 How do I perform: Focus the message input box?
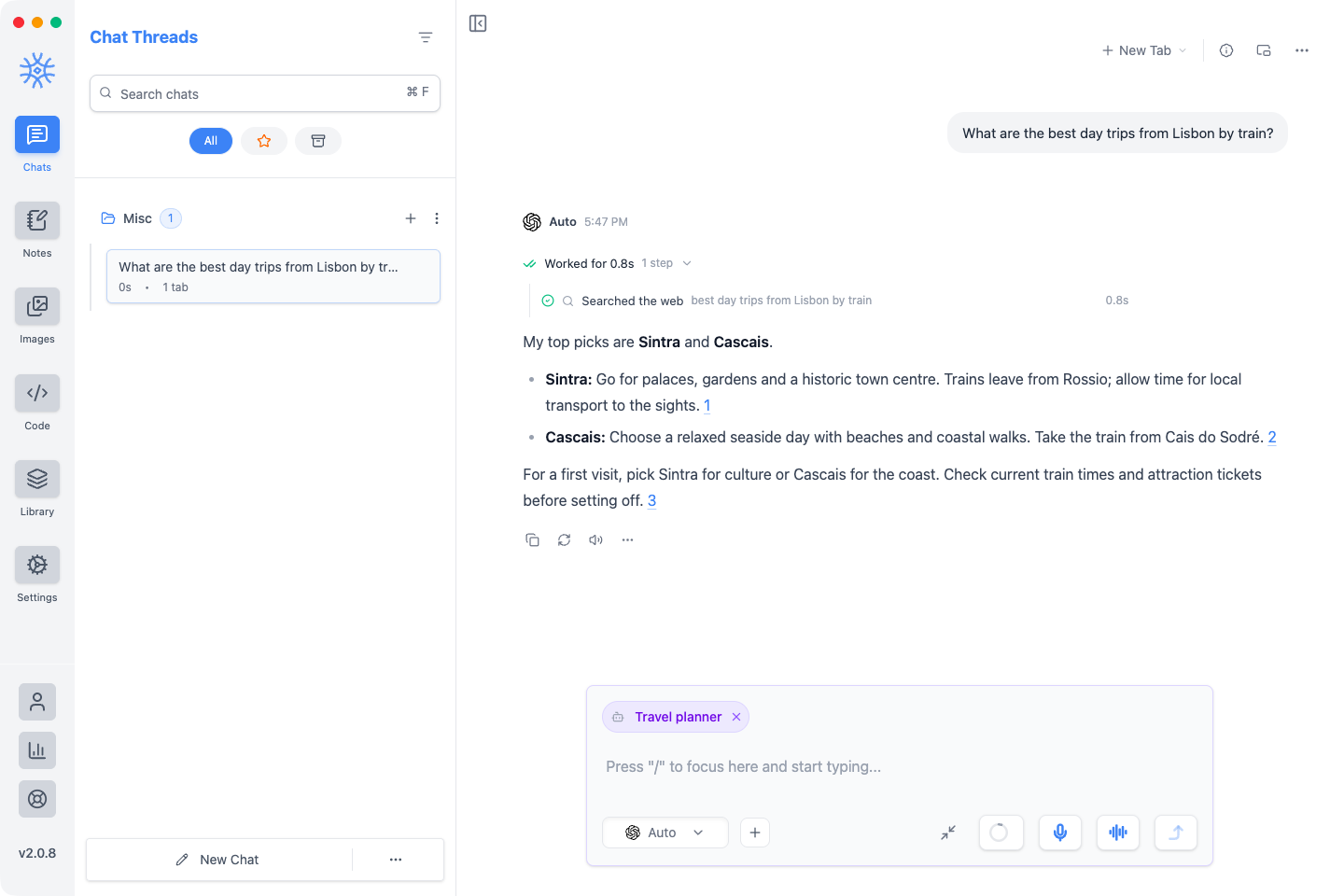point(900,767)
